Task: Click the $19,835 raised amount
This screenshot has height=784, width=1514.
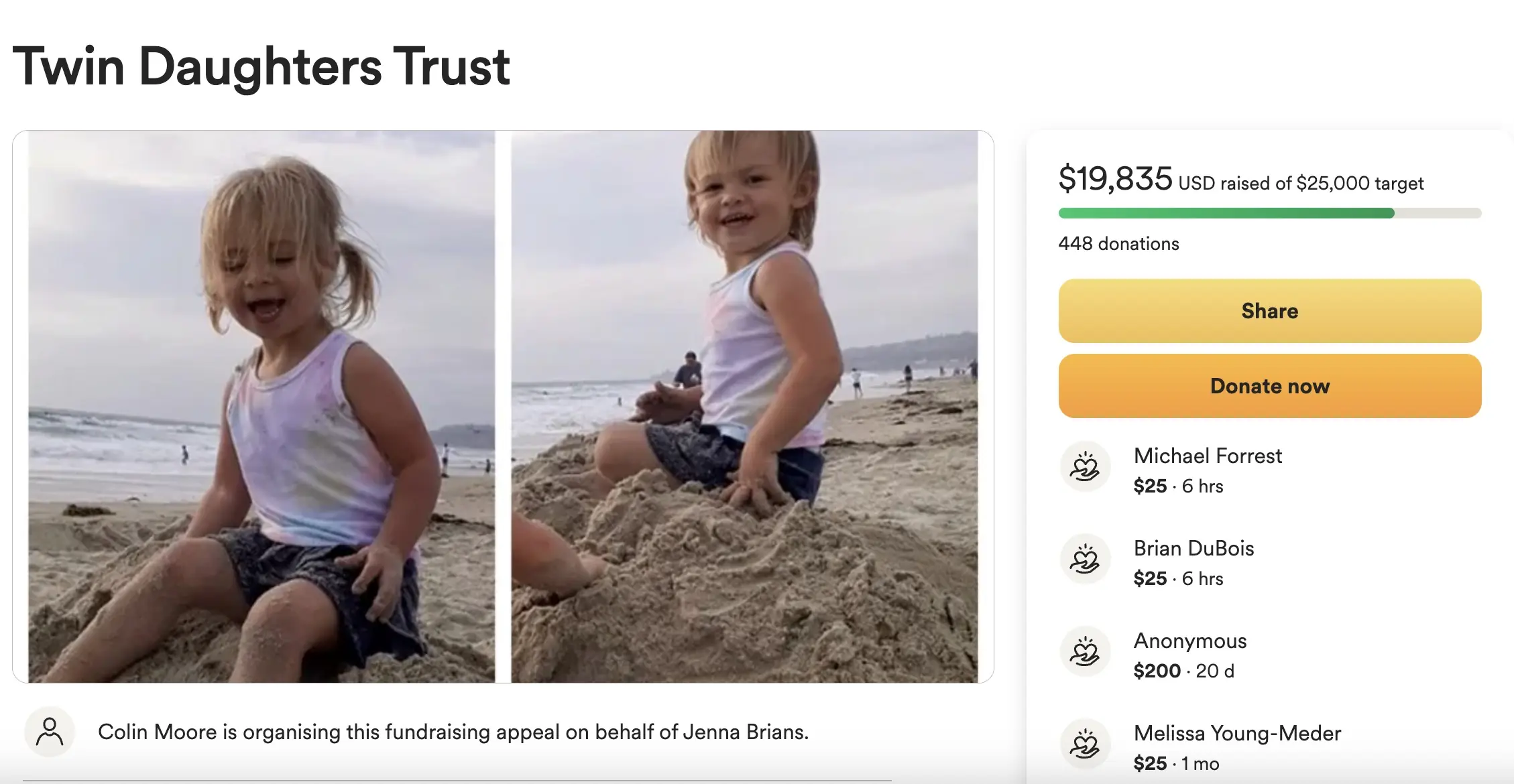Action: pyautogui.click(x=1115, y=179)
